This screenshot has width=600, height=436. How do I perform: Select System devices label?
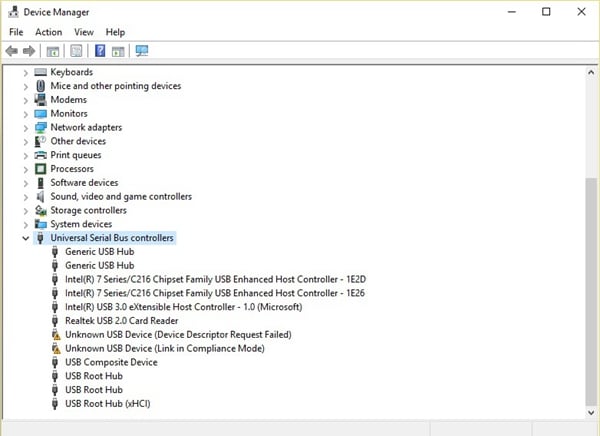tap(82, 224)
